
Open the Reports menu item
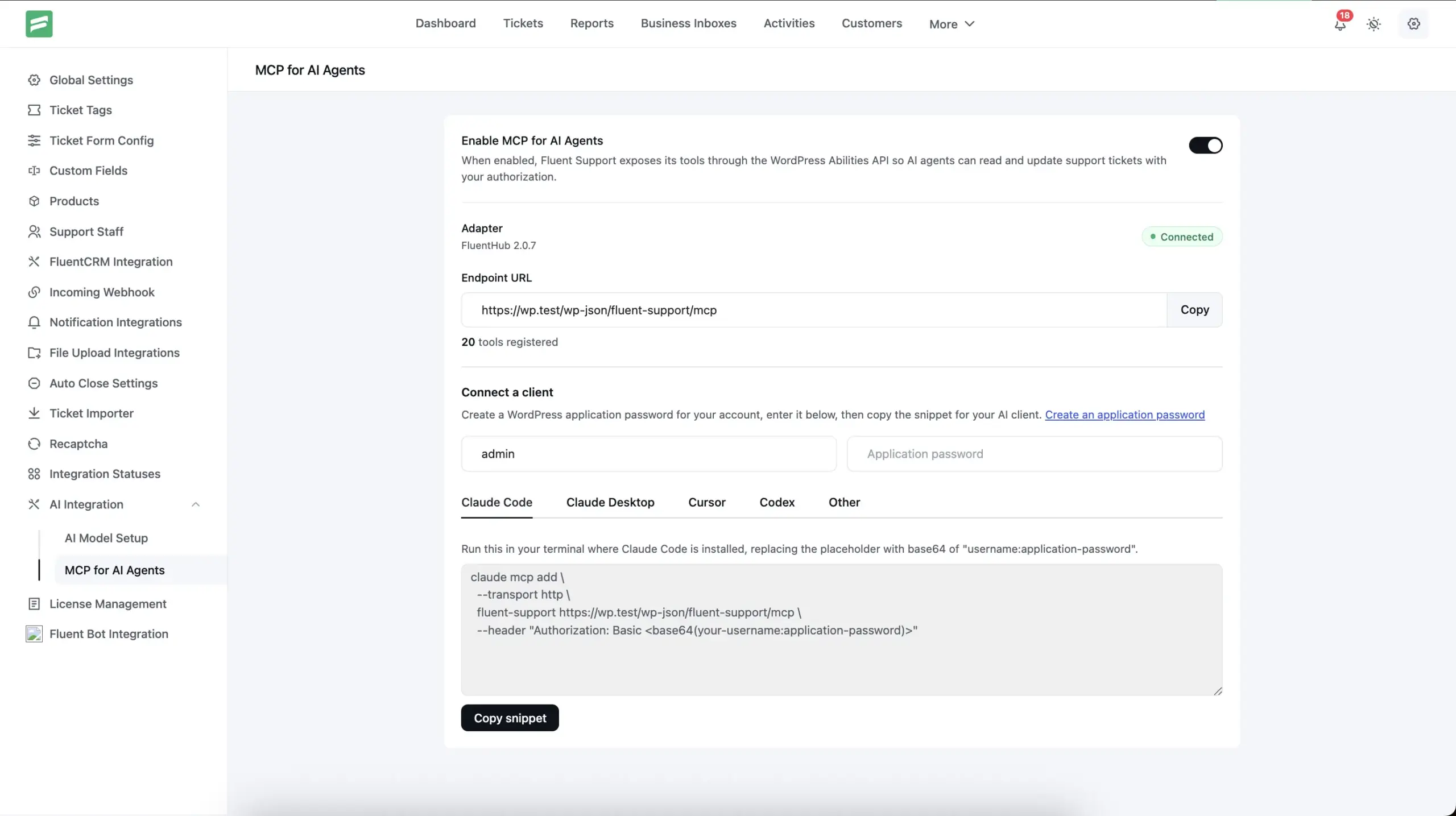pos(591,23)
